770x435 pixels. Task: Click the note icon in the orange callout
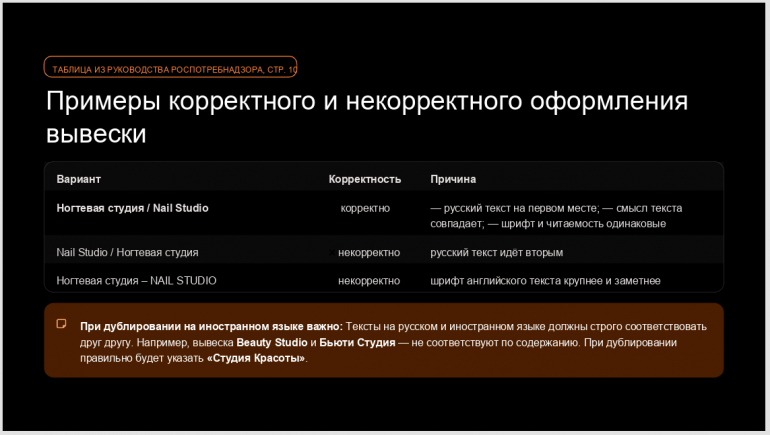[61, 324]
